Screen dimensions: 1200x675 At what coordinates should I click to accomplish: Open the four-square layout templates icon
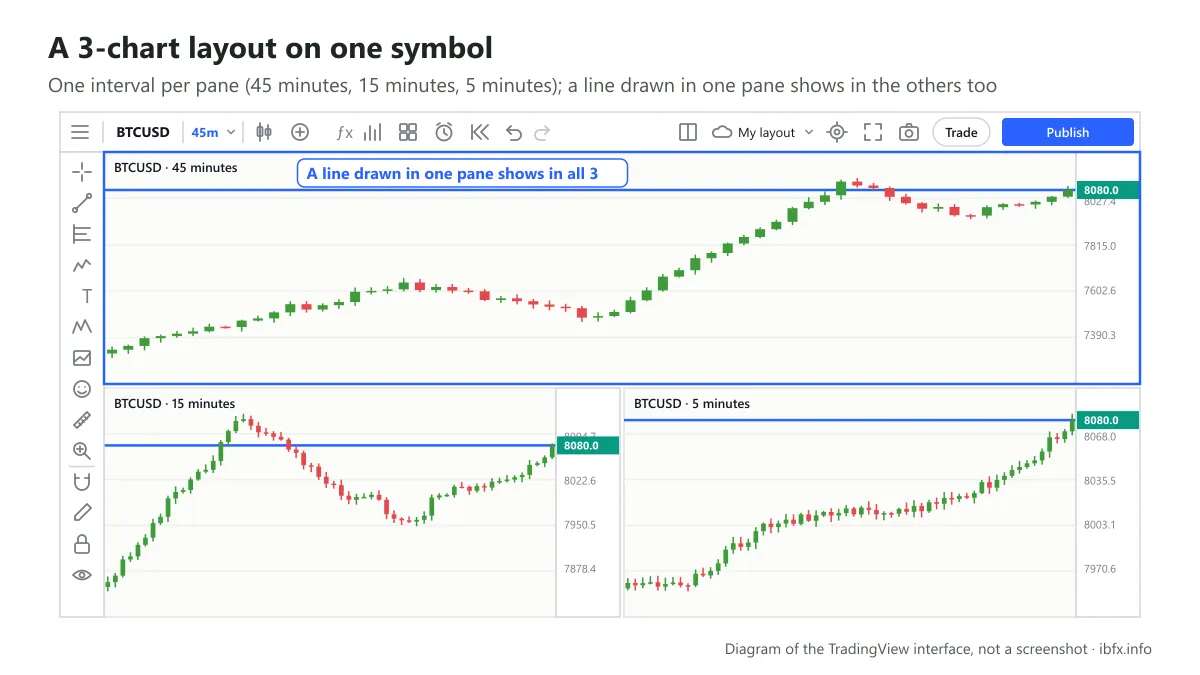click(408, 132)
